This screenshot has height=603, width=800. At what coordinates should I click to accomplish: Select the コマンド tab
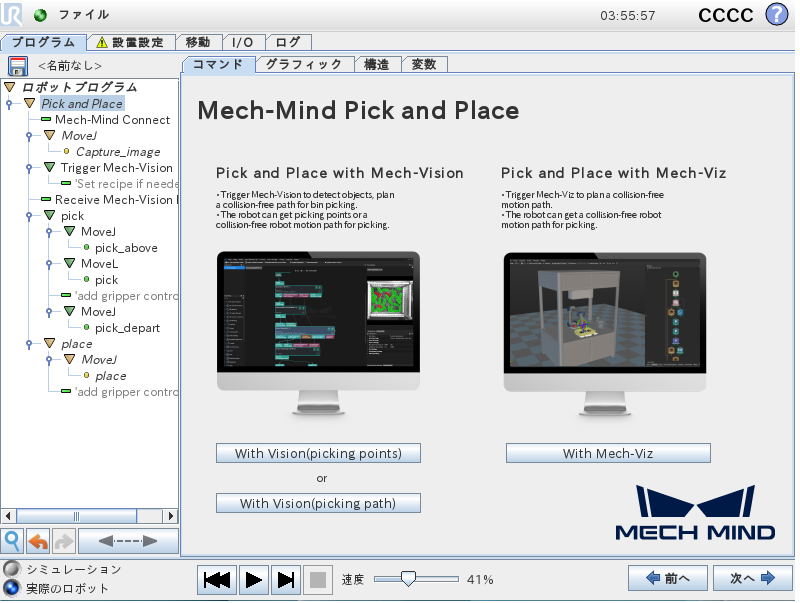[218, 65]
